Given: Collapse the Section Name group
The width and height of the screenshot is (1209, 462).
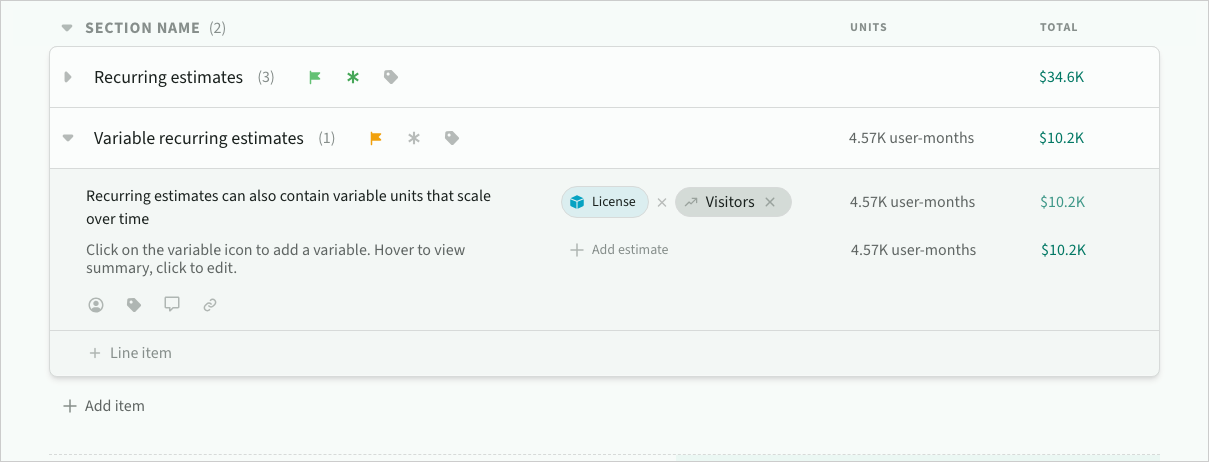Looking at the screenshot, I should (67, 28).
